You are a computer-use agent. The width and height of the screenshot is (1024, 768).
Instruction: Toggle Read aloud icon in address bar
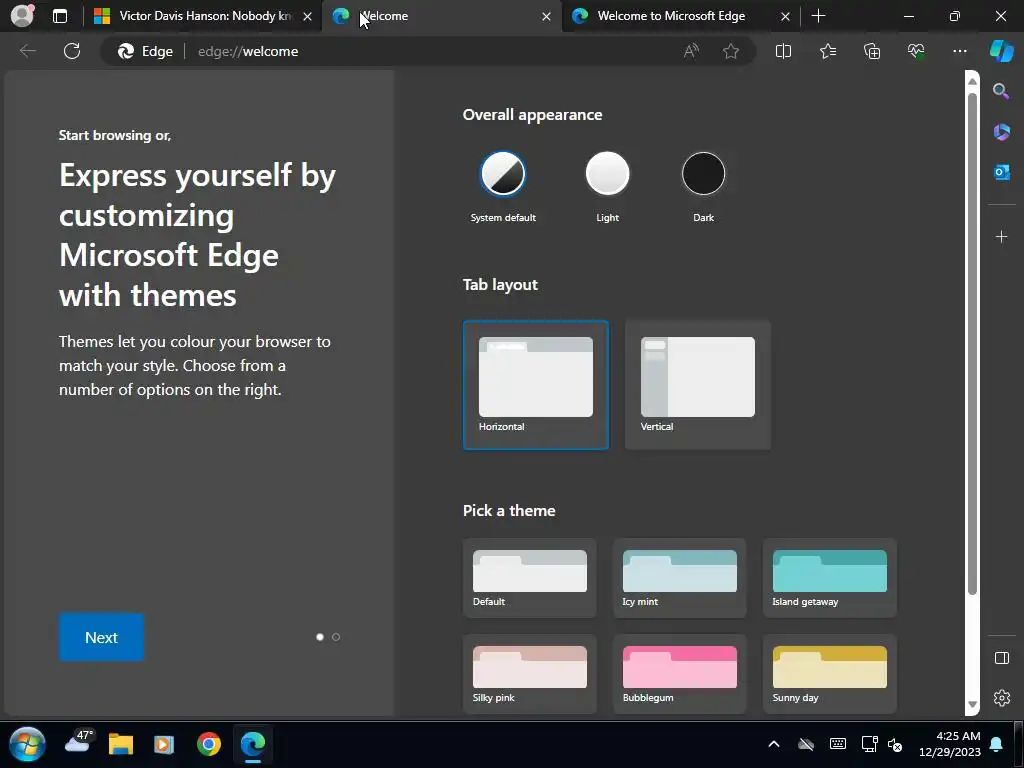691,51
